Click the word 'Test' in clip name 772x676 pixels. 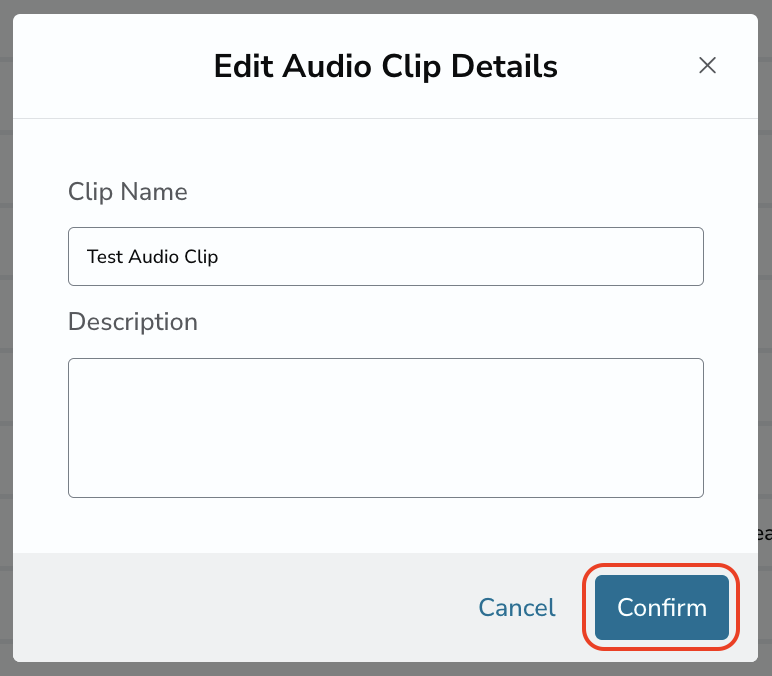104,257
